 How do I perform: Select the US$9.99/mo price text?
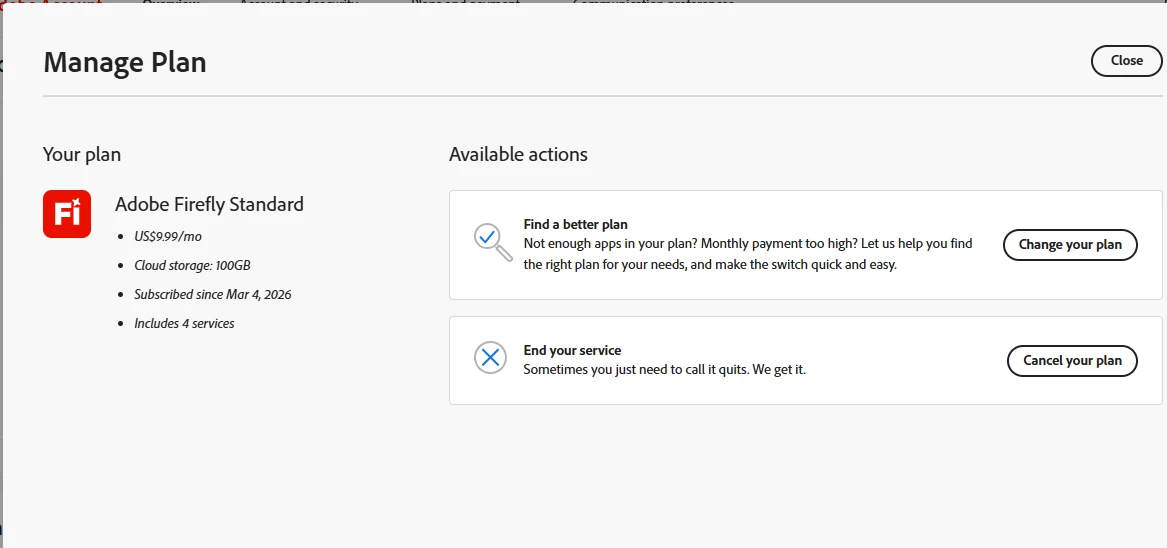pos(167,237)
